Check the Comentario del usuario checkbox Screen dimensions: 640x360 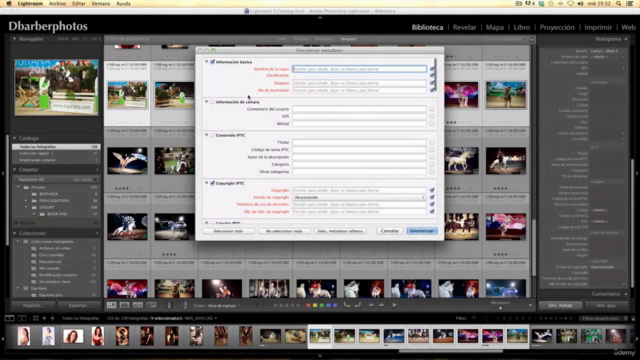tap(432, 109)
